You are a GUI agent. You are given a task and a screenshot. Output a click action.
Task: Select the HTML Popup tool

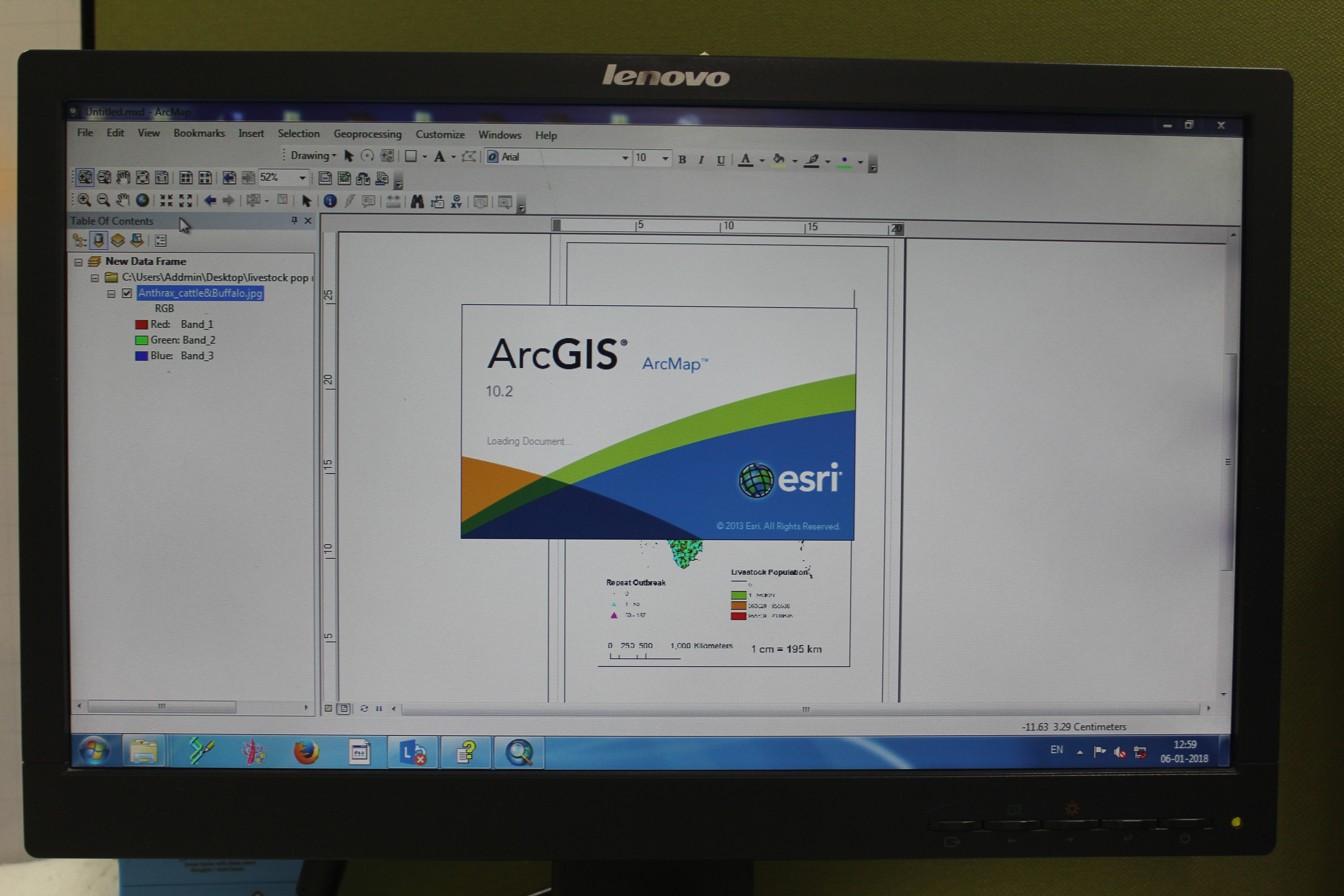click(x=369, y=201)
